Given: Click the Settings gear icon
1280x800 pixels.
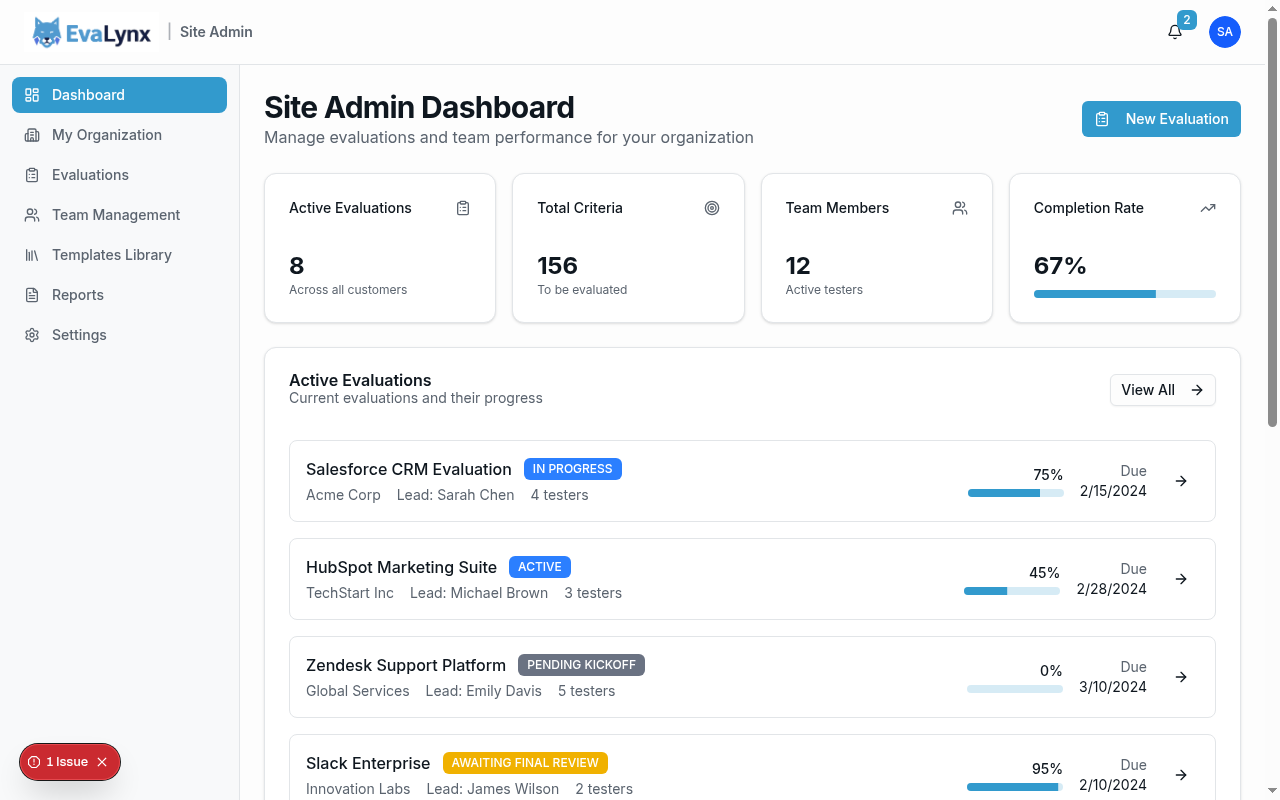Looking at the screenshot, I should [32, 335].
